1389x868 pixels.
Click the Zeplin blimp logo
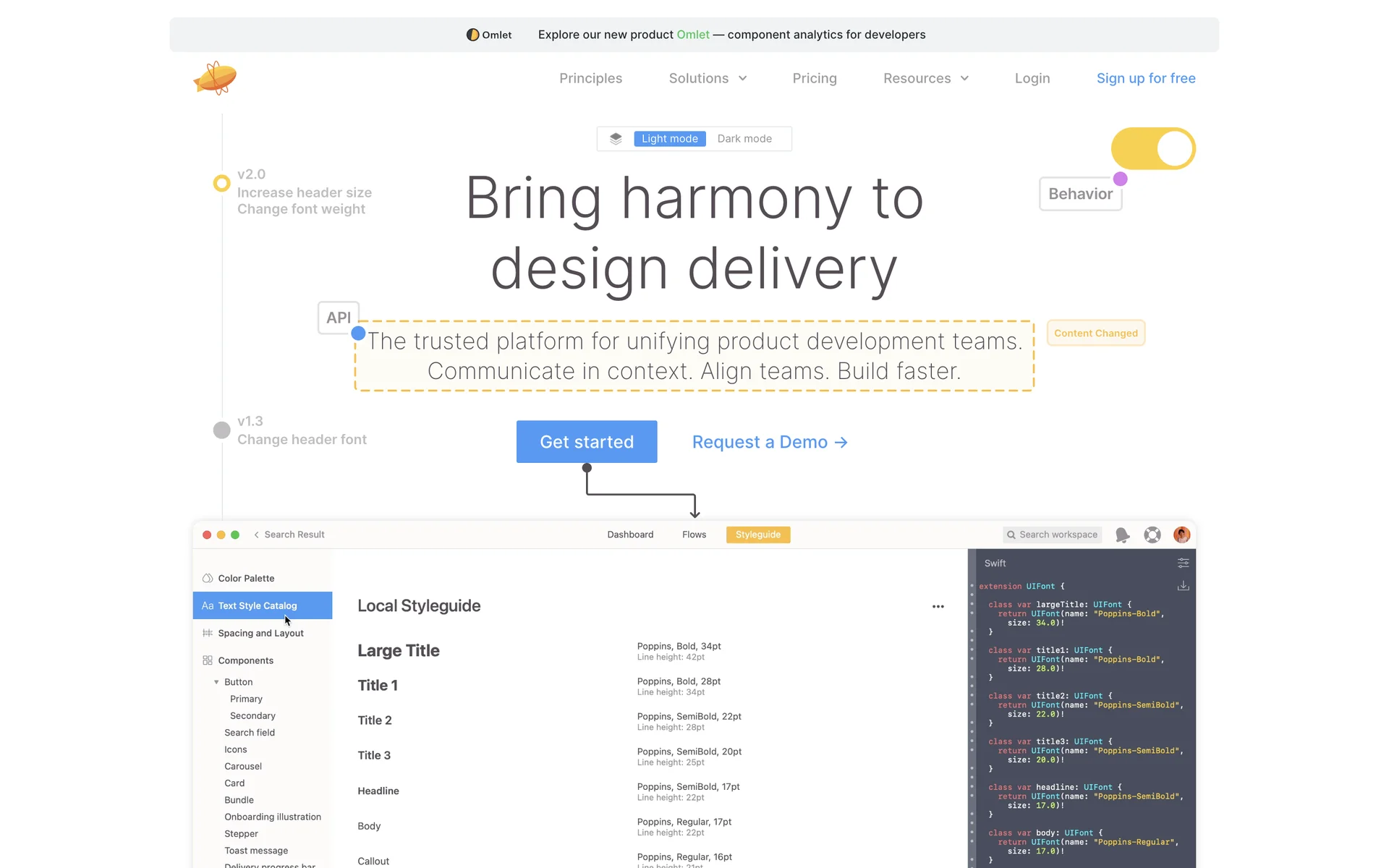215,78
